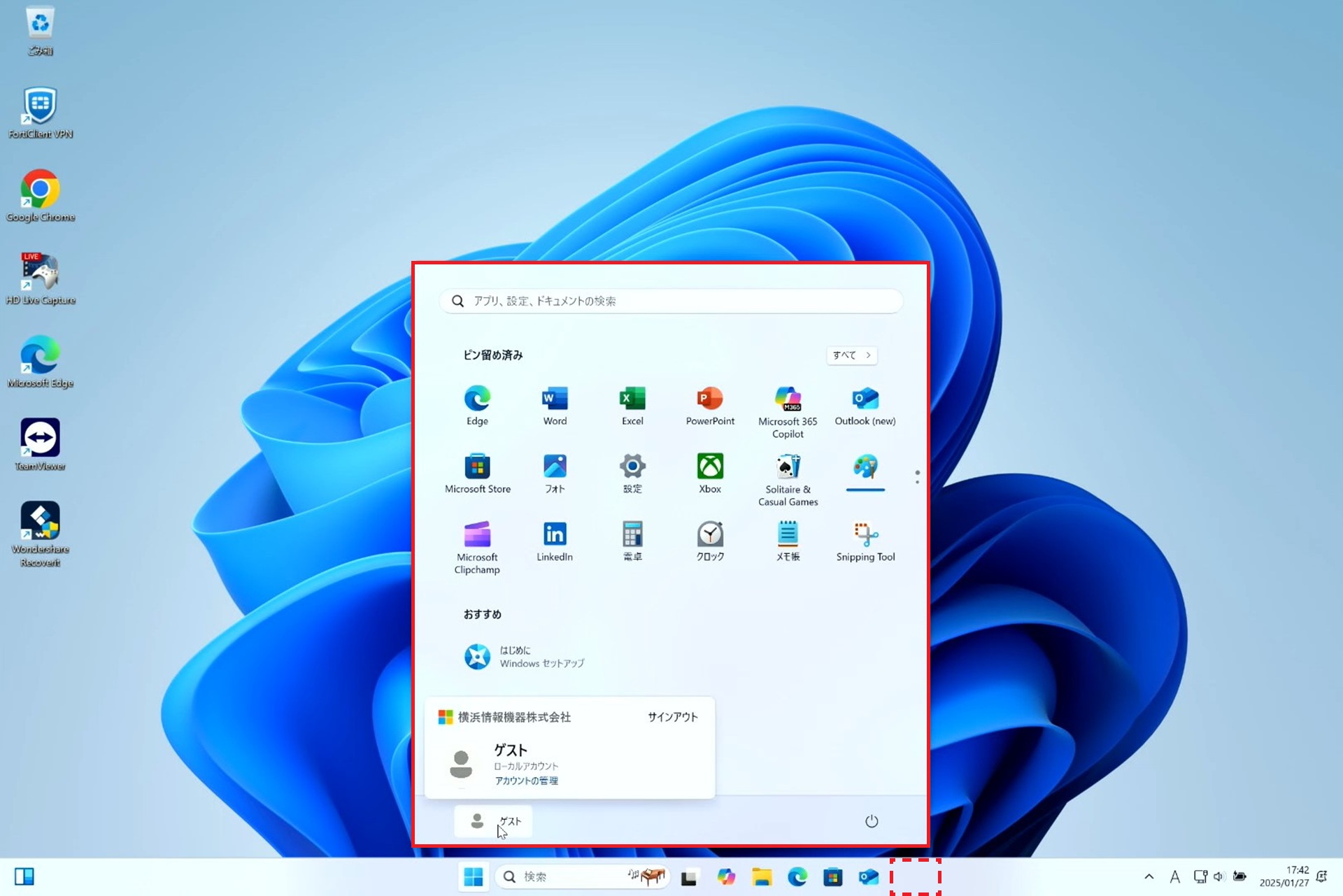
Task: Launch Microsoft Clipchamp
Action: [x=477, y=547]
